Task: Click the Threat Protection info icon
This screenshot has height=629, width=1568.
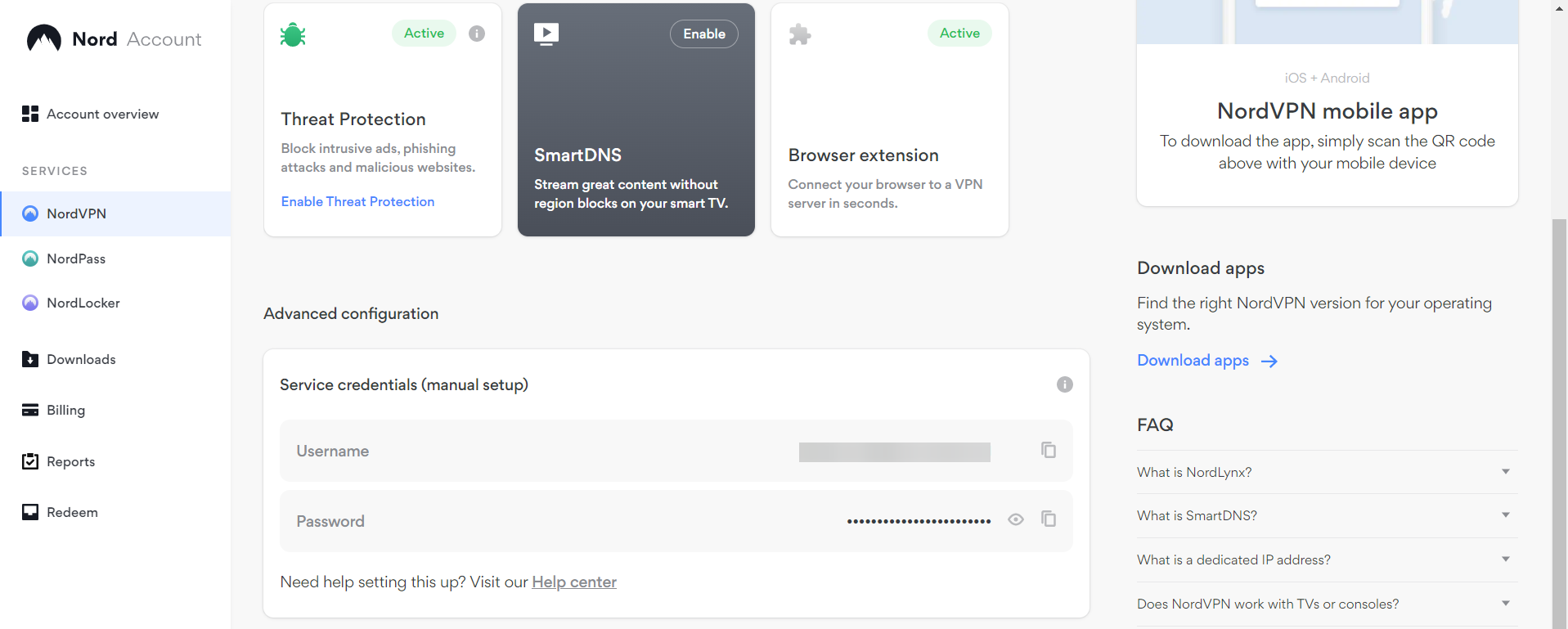Action: 477,34
